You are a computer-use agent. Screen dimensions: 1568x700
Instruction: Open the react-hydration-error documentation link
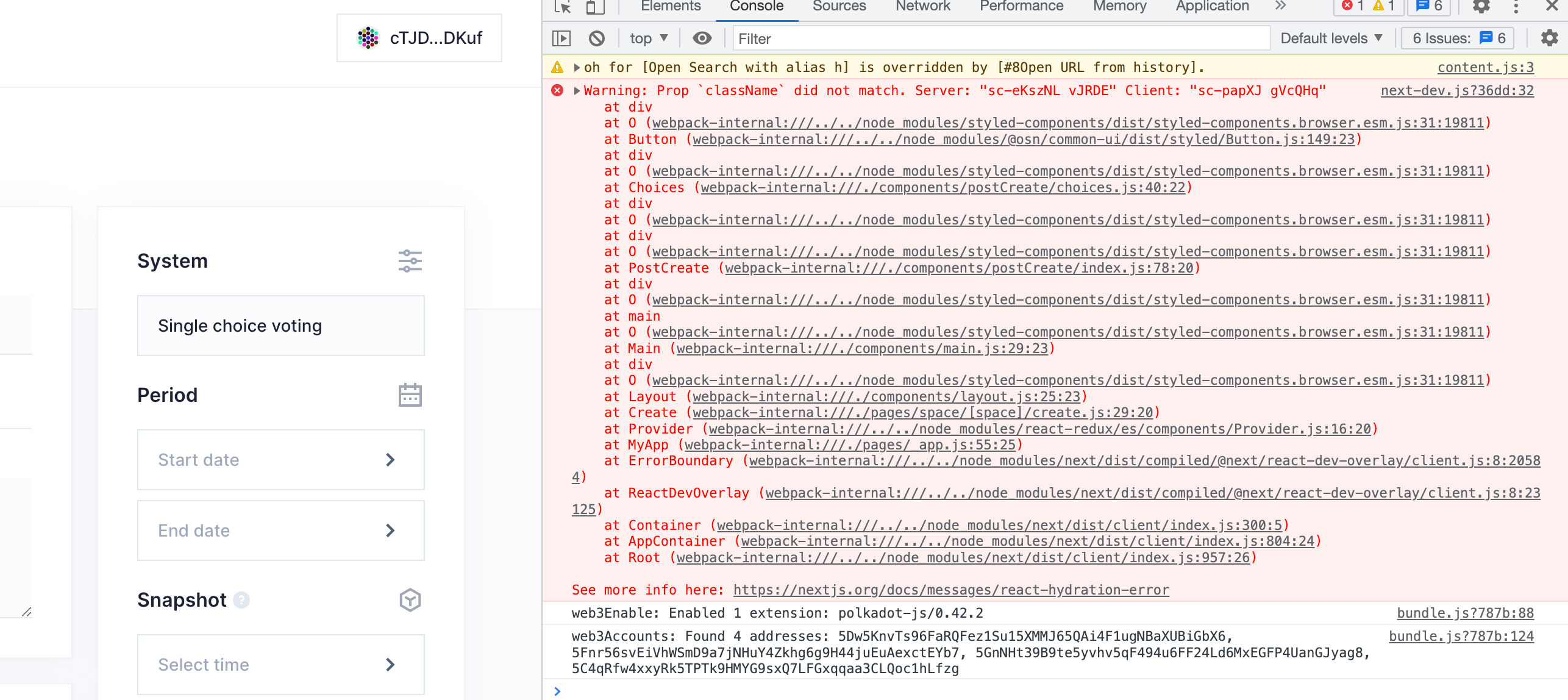tap(951, 590)
